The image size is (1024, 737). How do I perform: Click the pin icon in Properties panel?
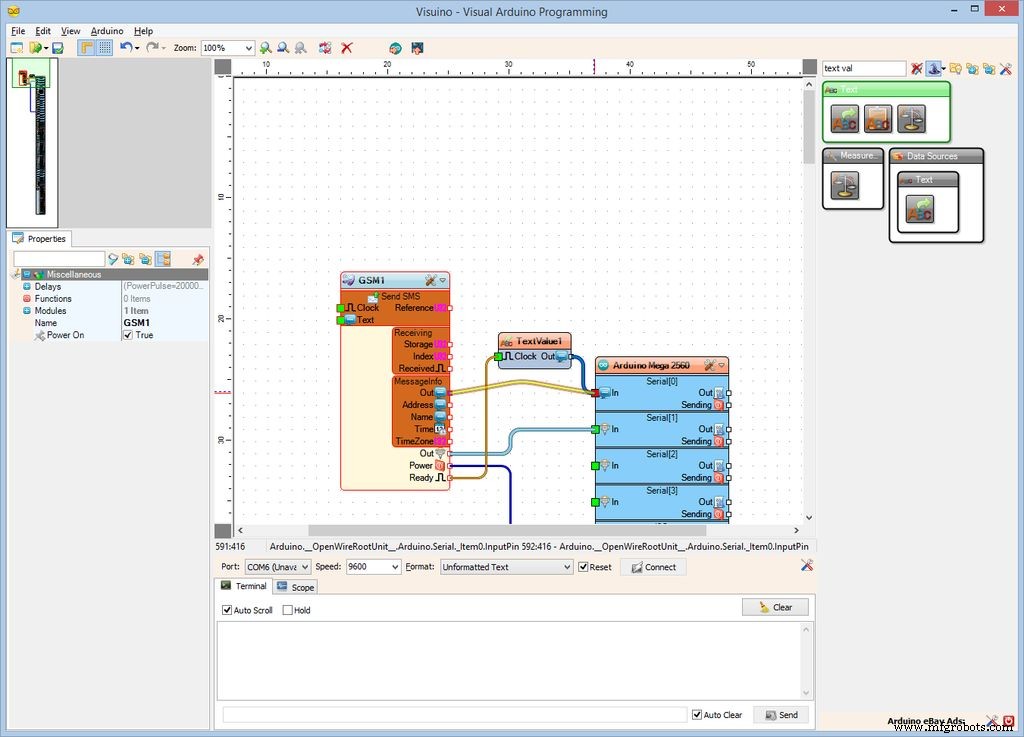point(197,259)
